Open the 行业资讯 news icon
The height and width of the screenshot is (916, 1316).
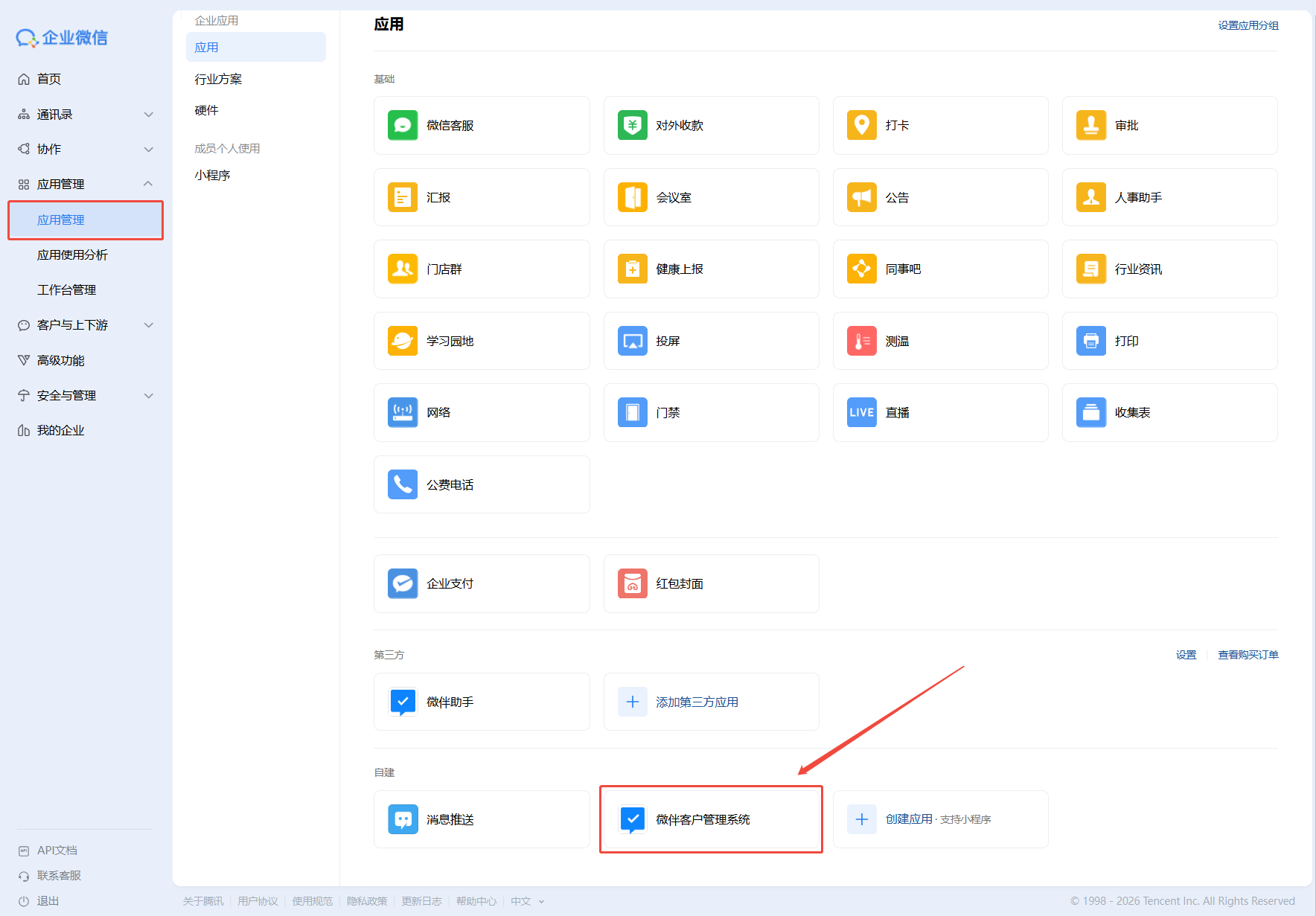tap(1090, 269)
